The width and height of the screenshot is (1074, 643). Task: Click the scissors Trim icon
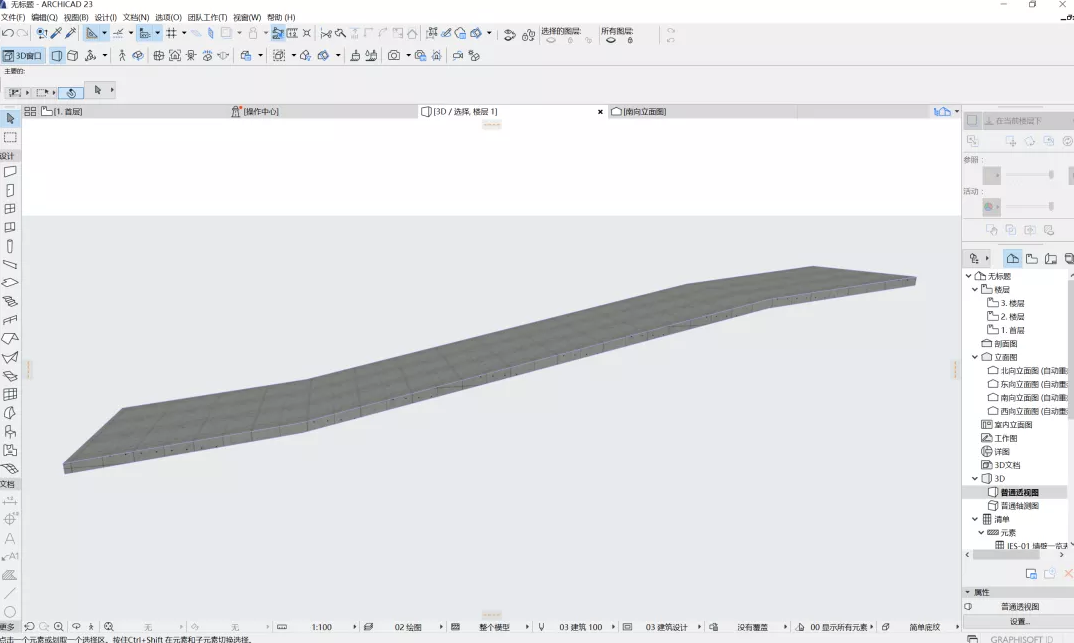pyautogui.click(x=326, y=33)
